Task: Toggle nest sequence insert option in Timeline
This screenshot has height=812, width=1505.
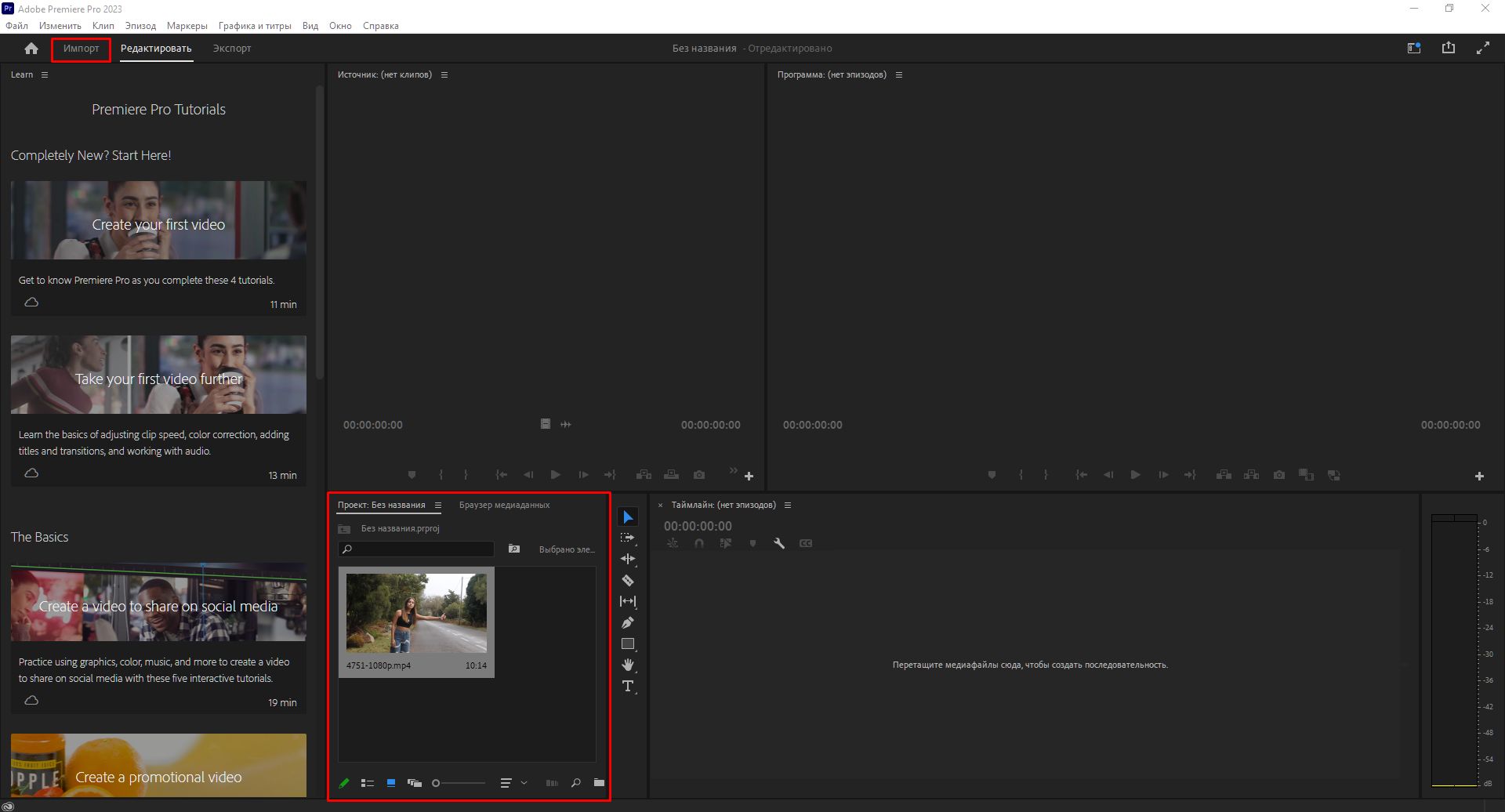Action: tap(673, 543)
